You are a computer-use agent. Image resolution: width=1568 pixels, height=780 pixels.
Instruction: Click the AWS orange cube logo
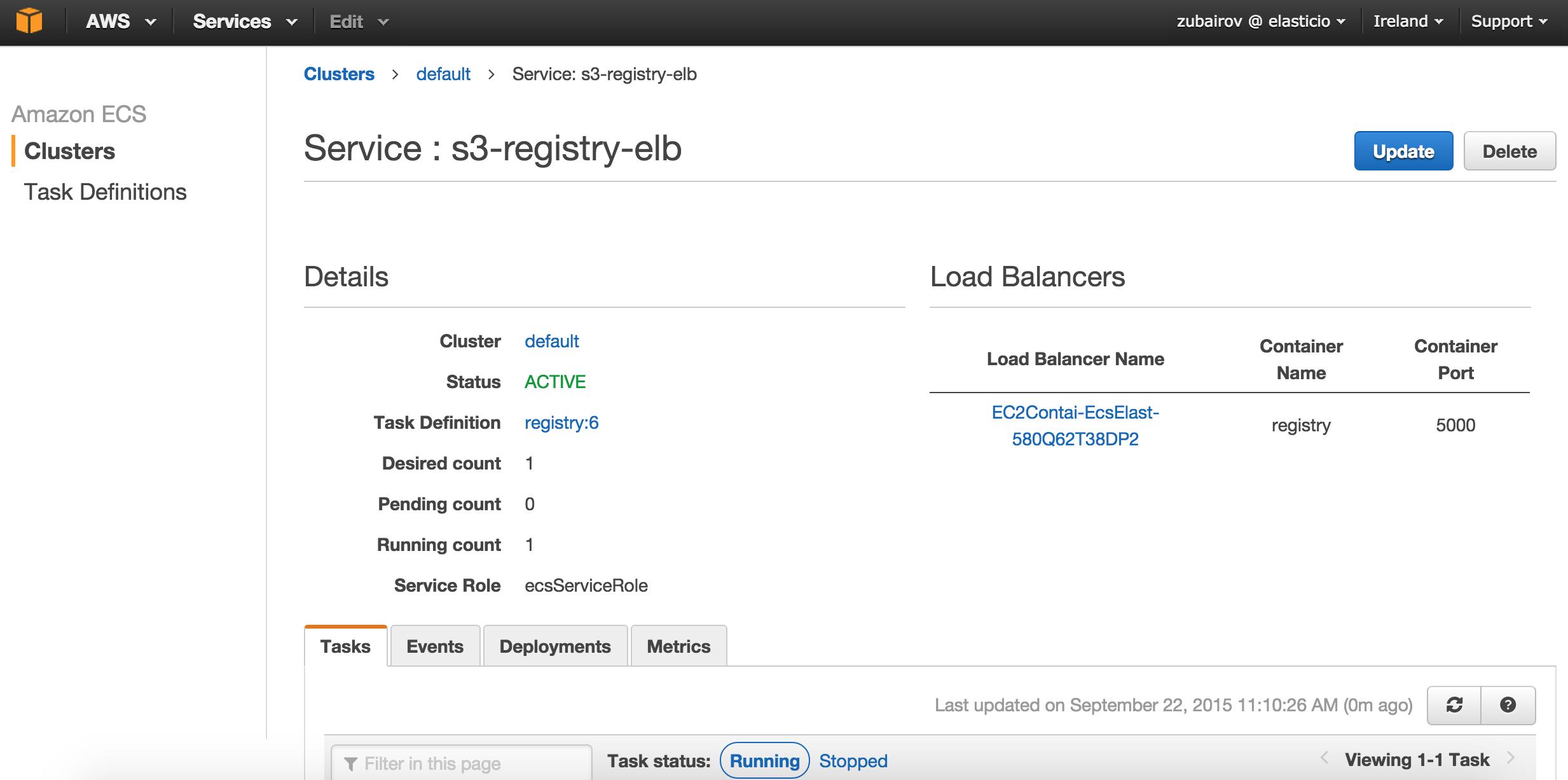29,21
